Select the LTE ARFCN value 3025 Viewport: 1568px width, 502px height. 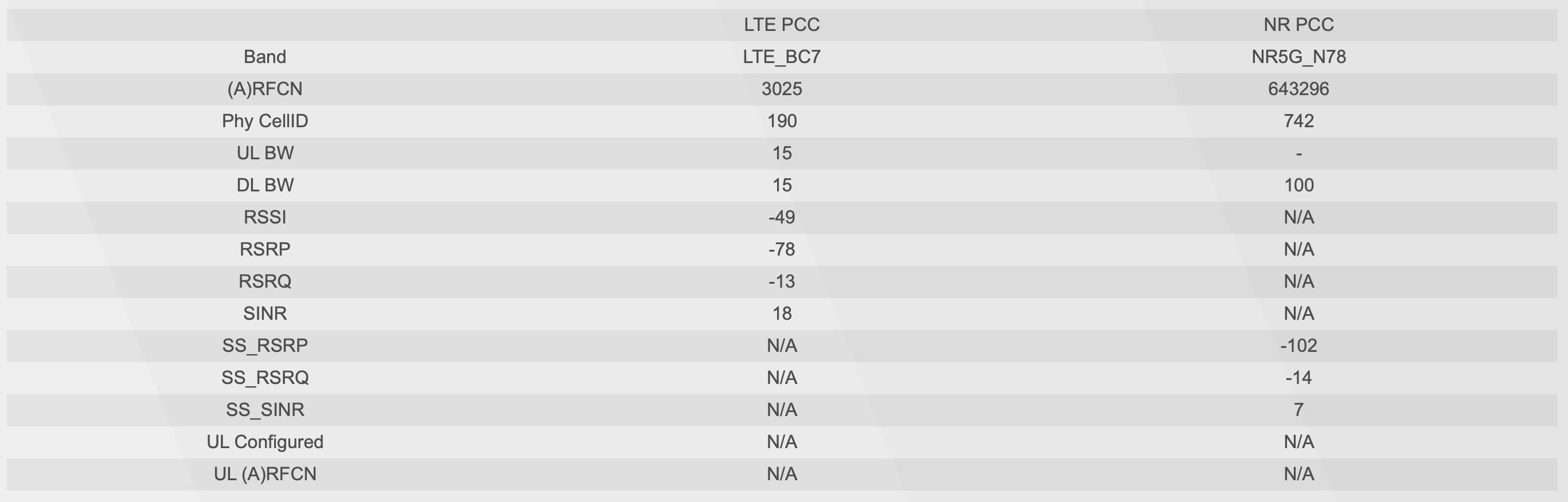(782, 89)
